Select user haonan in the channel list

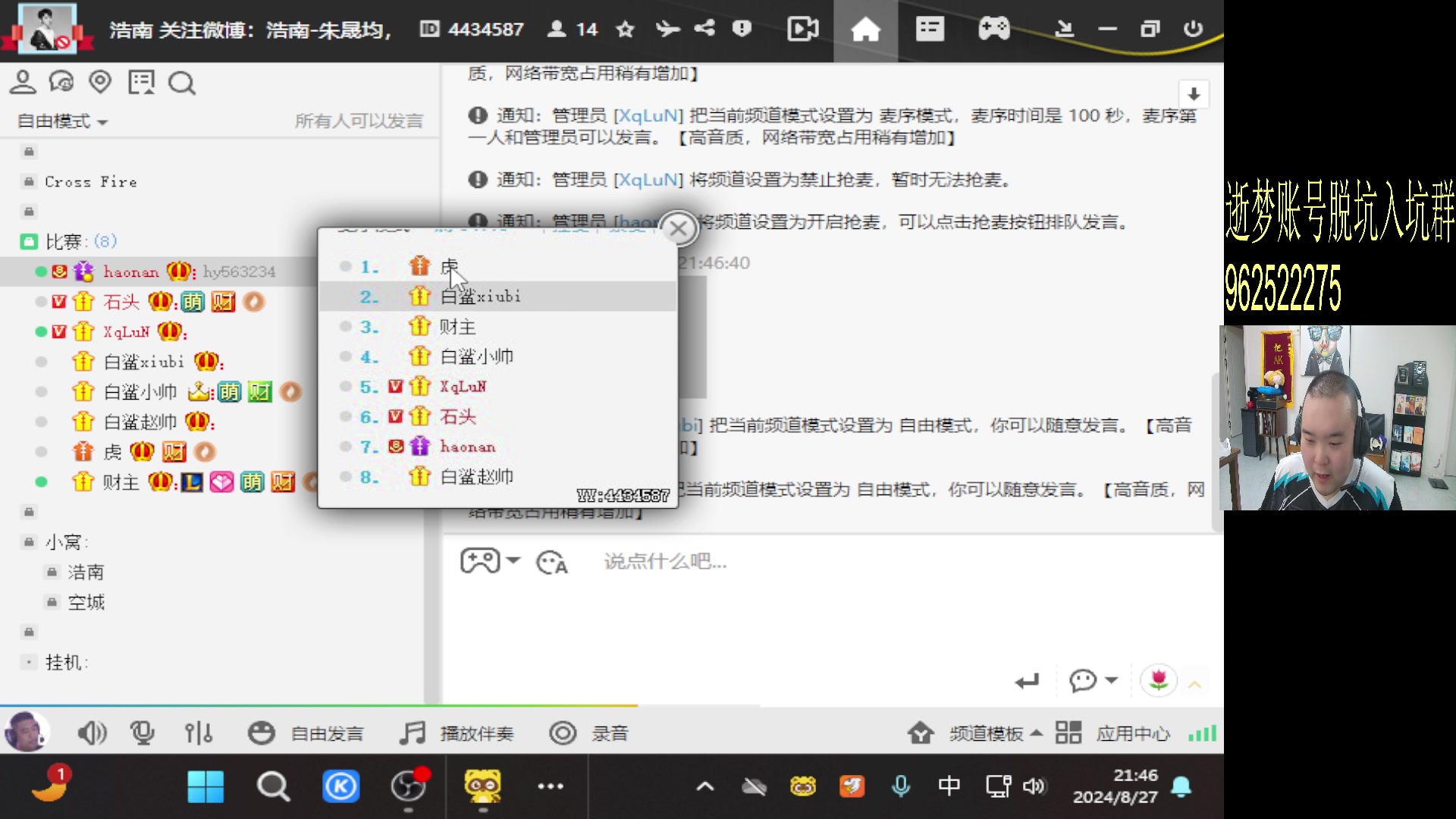point(131,271)
